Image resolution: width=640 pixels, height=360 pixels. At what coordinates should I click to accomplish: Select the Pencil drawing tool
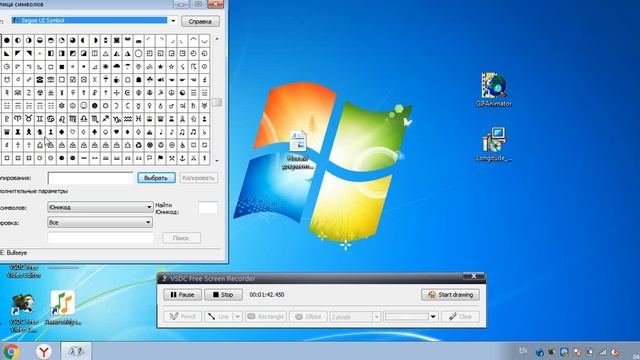(x=182, y=316)
